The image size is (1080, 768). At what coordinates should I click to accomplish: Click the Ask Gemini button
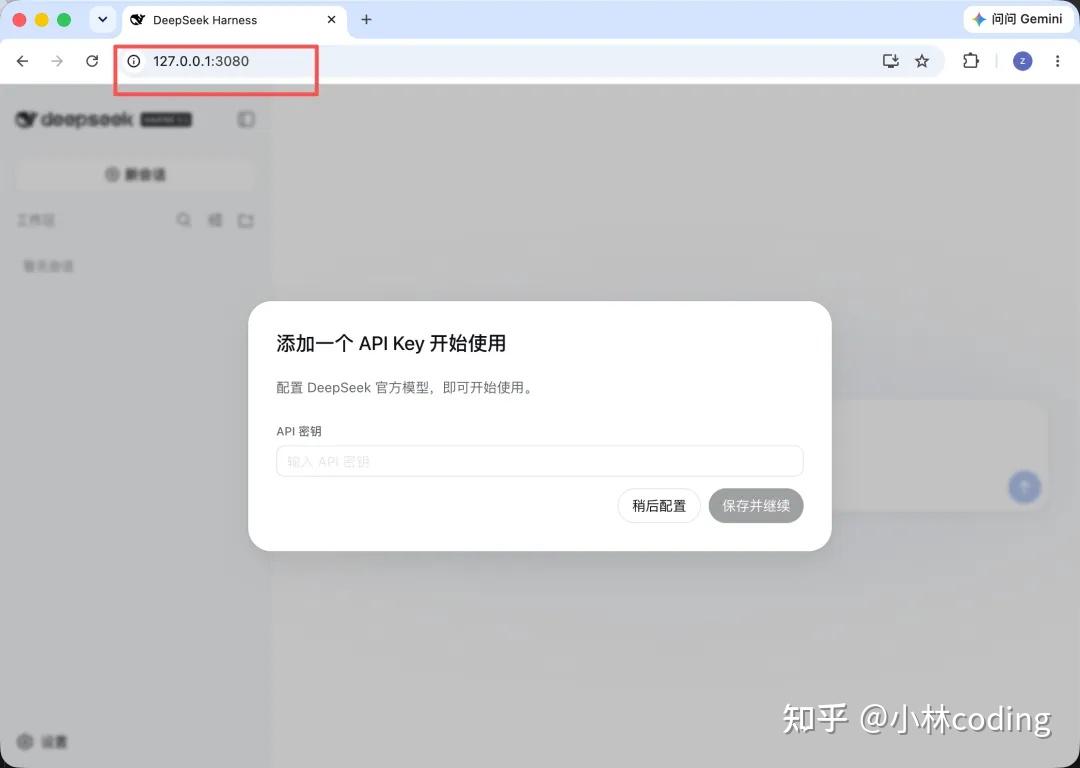click(x=1019, y=19)
